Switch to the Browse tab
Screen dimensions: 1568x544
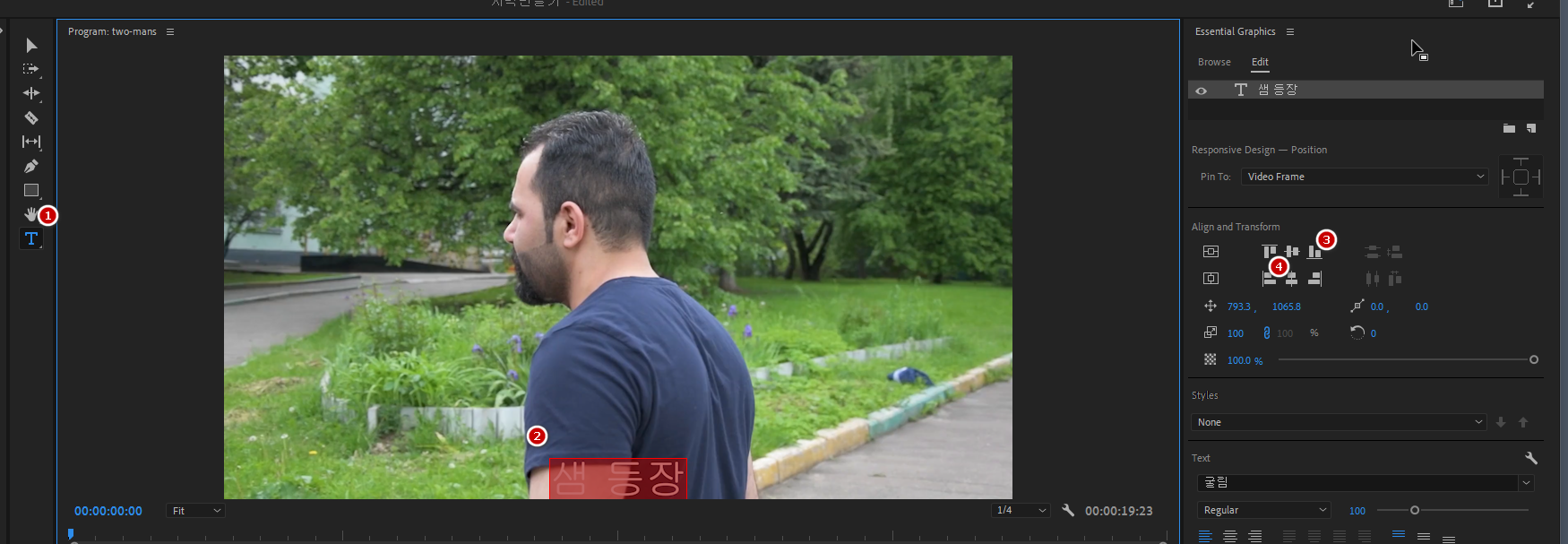tap(1214, 62)
